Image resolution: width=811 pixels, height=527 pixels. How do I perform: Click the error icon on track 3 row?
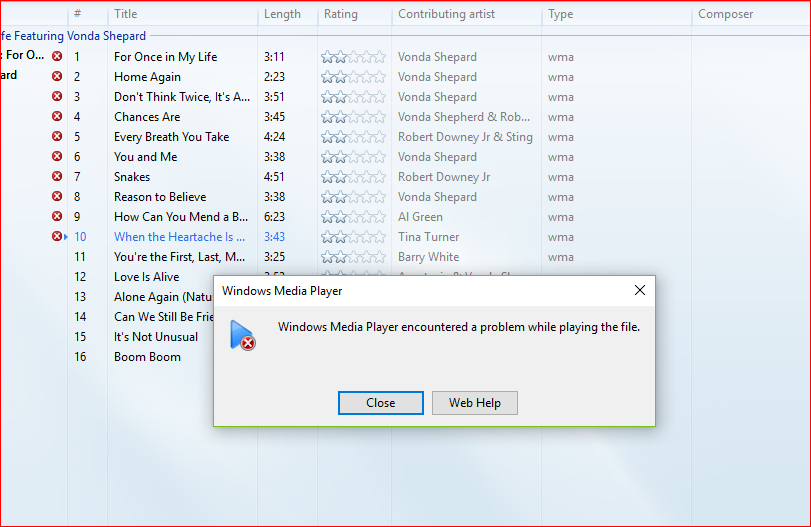57,96
